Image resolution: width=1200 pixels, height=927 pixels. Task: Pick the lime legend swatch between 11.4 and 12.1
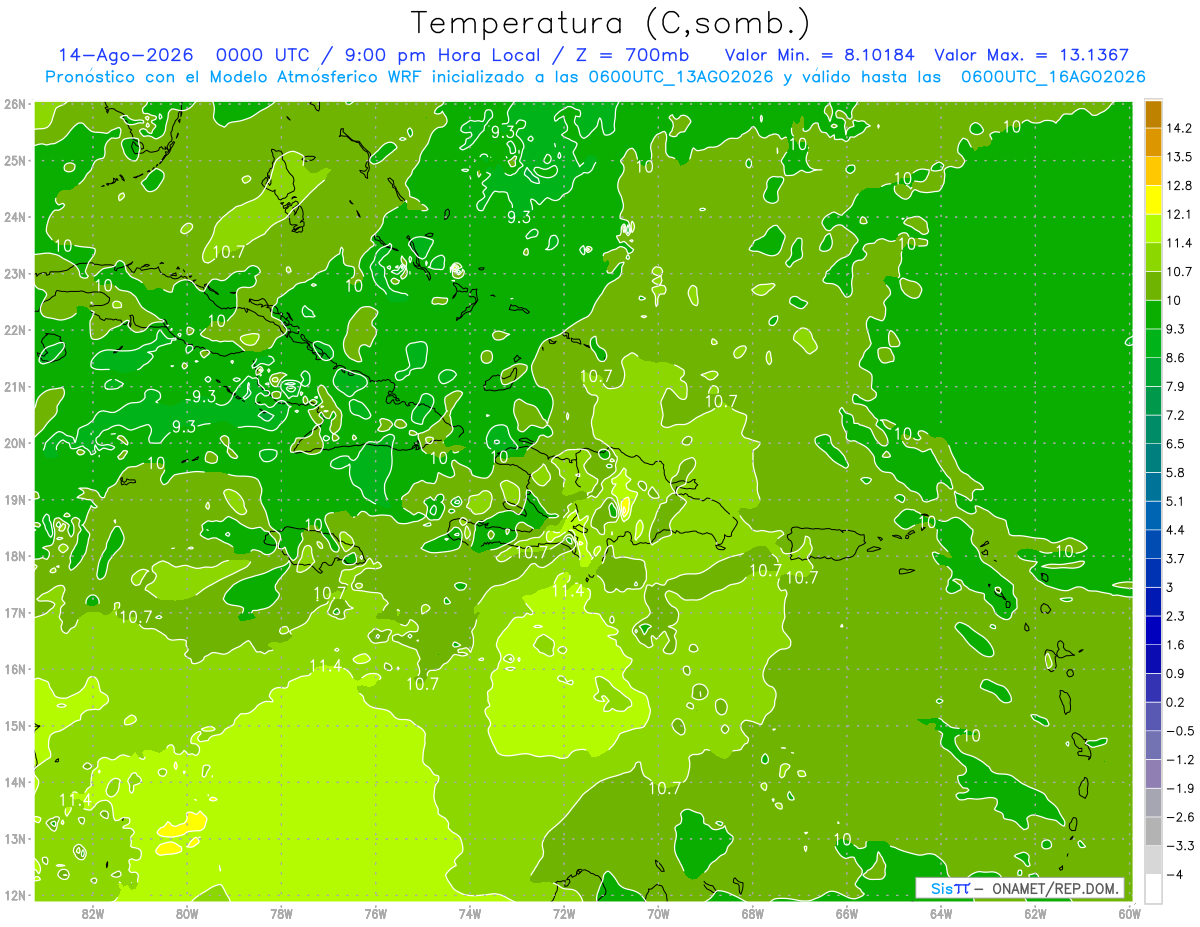1153,228
